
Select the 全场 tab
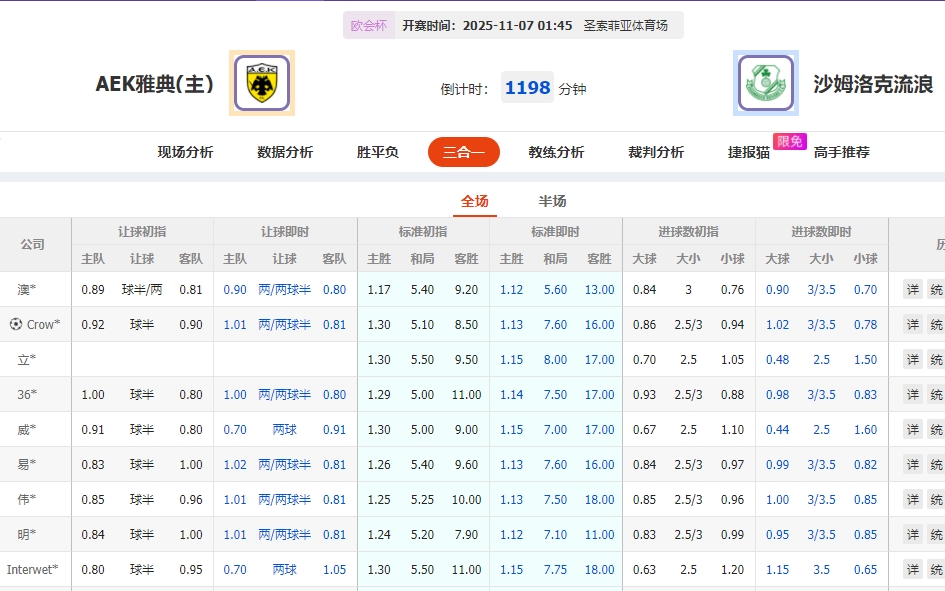pyautogui.click(x=474, y=200)
